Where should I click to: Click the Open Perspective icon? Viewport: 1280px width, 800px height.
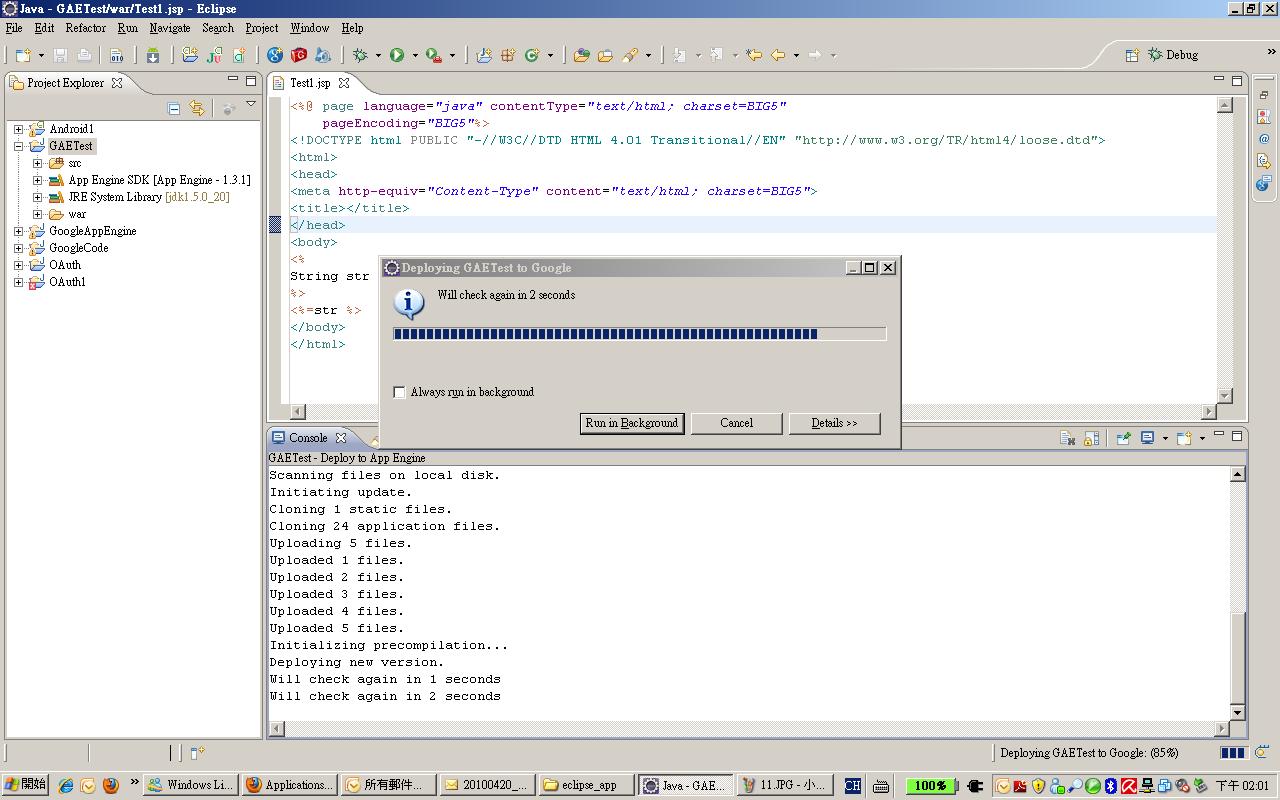(1132, 55)
